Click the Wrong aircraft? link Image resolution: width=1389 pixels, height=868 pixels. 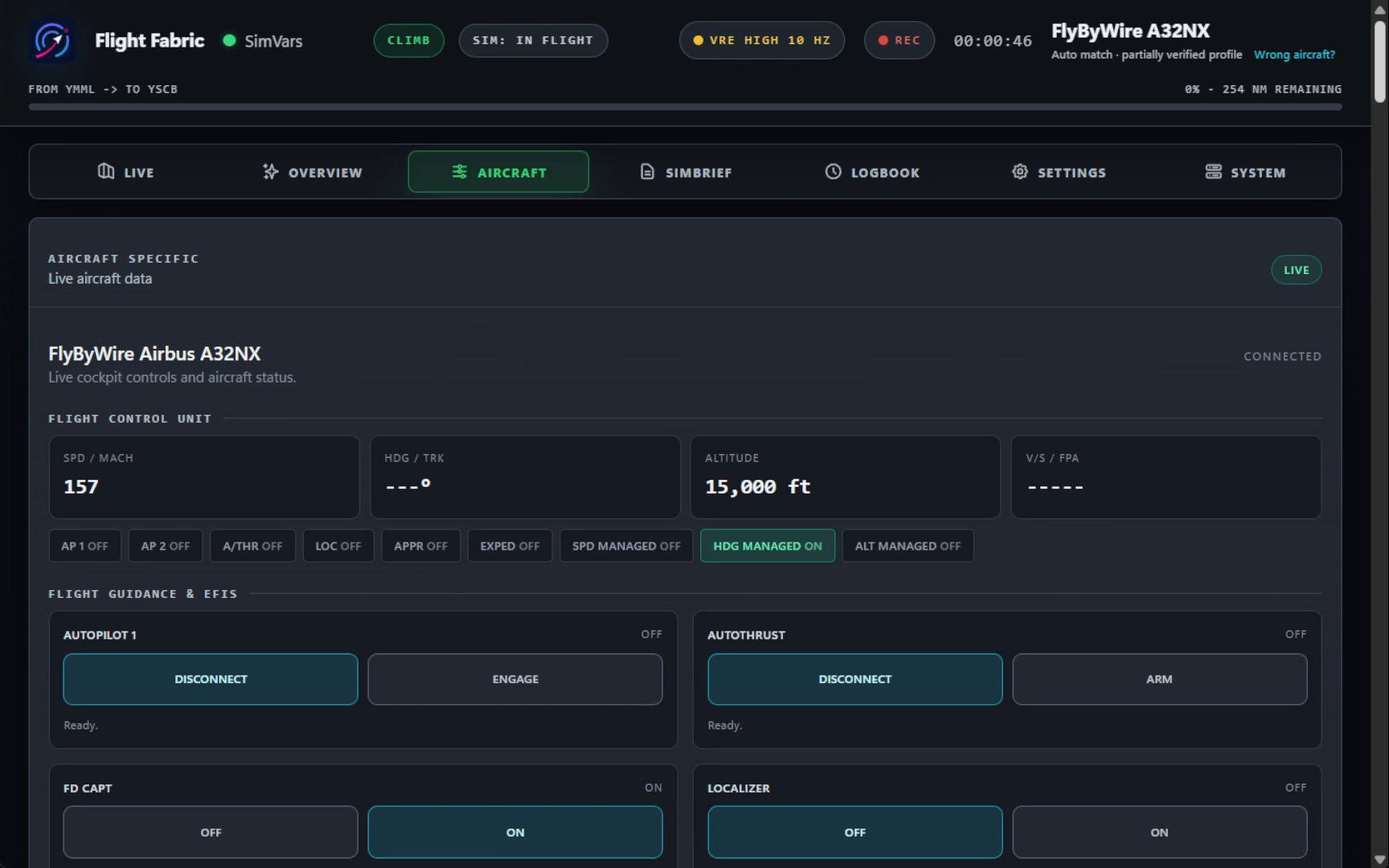click(1294, 55)
